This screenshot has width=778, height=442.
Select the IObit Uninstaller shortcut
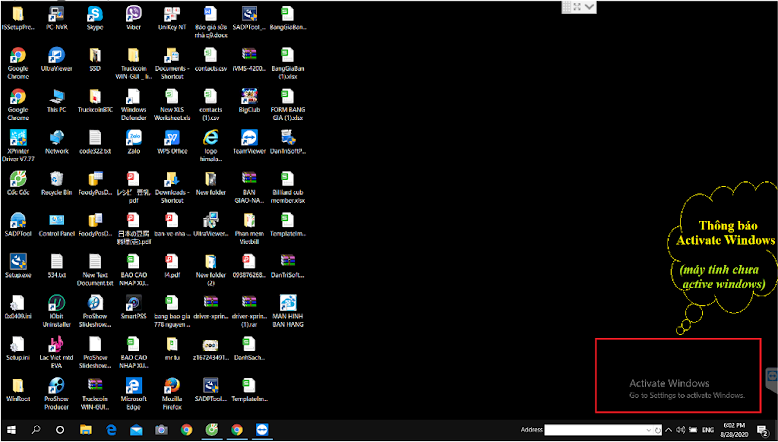pos(57,311)
